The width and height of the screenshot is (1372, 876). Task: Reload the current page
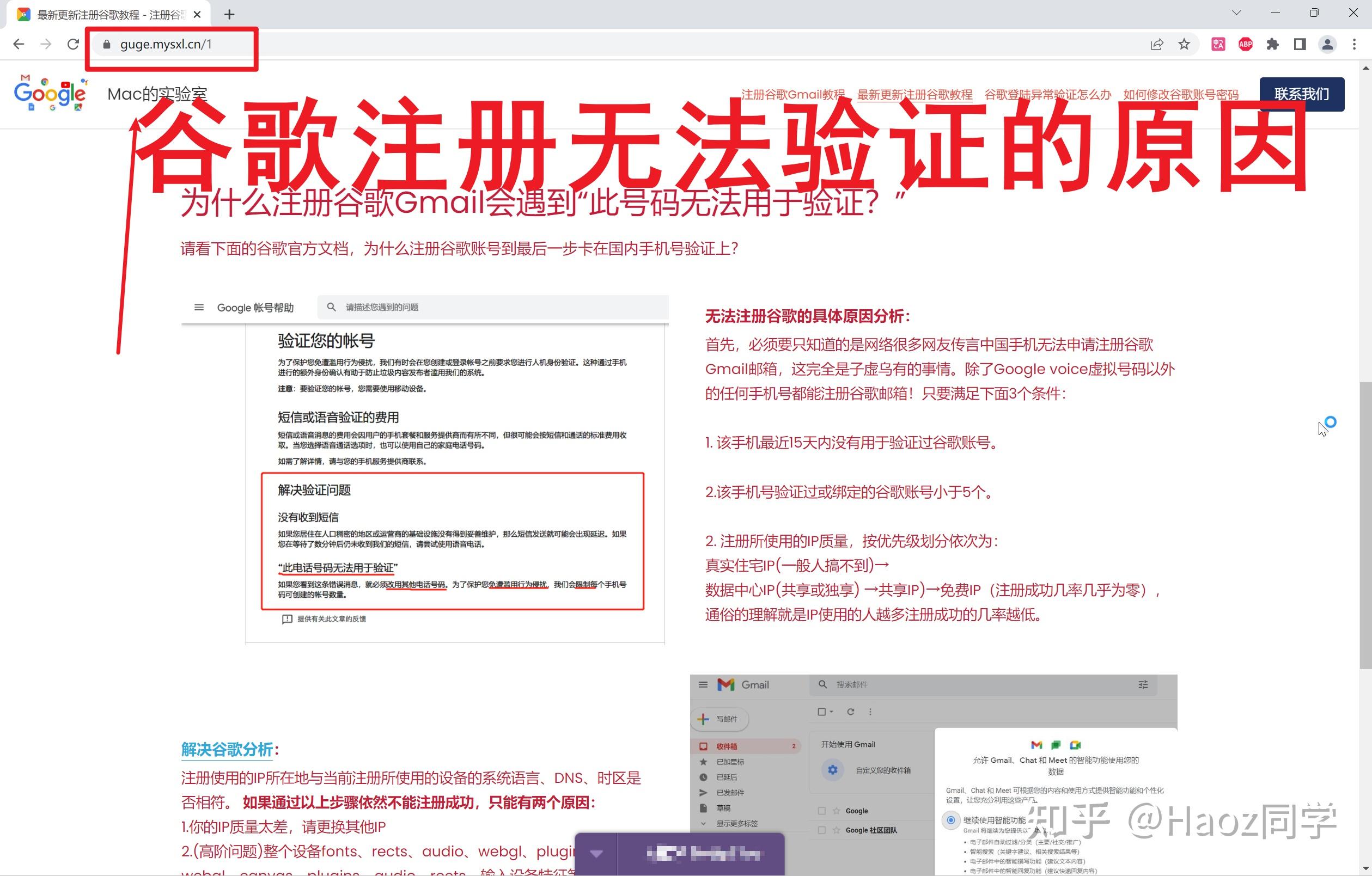click(x=73, y=44)
